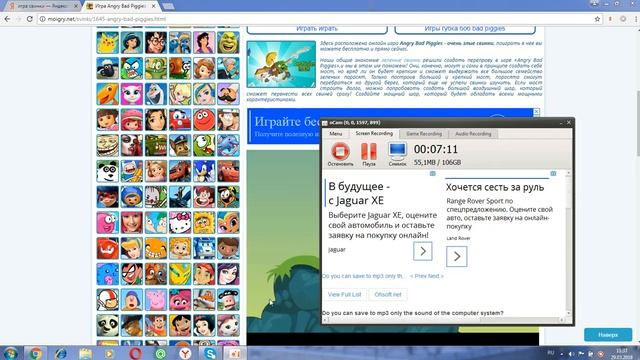This screenshot has height=360, width=640.
Task: Click the browser page vertical scrollbar
Action: (638, 122)
